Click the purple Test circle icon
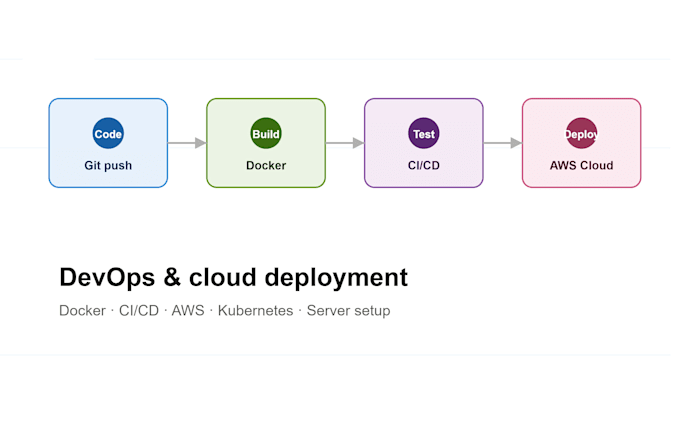Screen dimensions: 680x424 [x=424, y=133]
